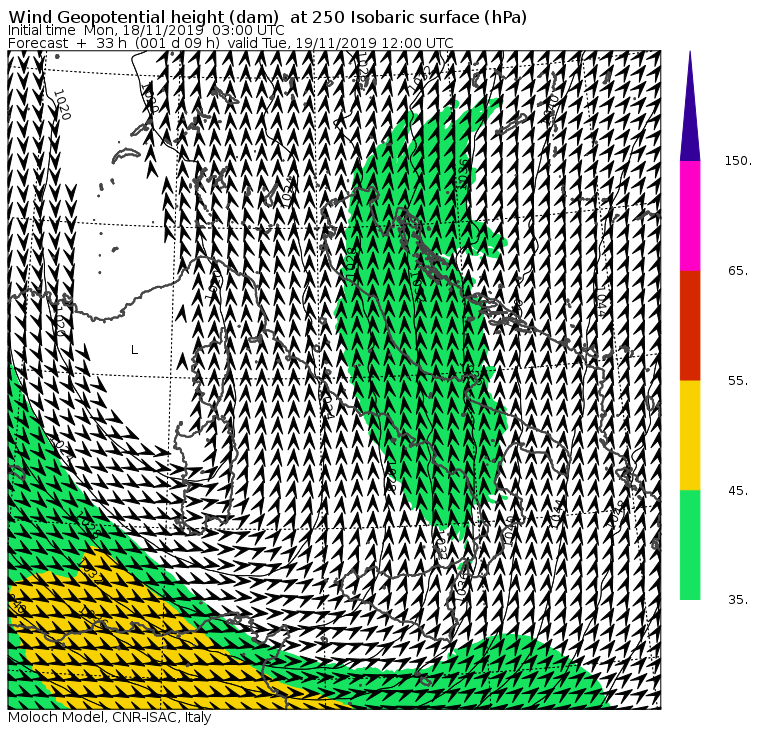
Task: Click the 'Initial time Mon, 18/11/2019' line
Action: coord(146,30)
